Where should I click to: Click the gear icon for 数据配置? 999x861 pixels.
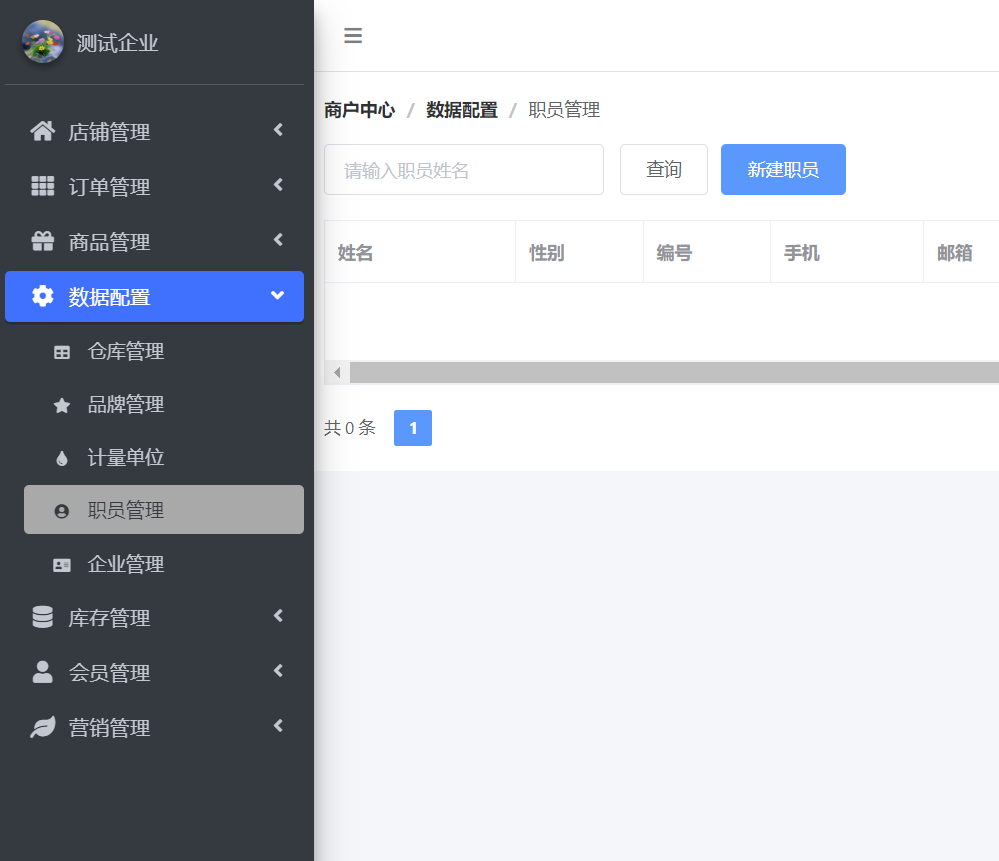42,296
